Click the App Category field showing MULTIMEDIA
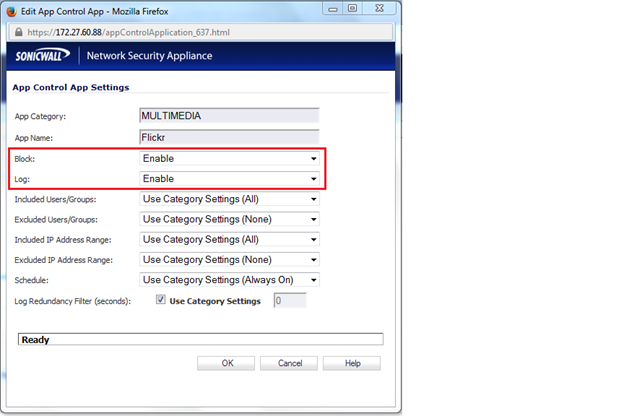 229,116
